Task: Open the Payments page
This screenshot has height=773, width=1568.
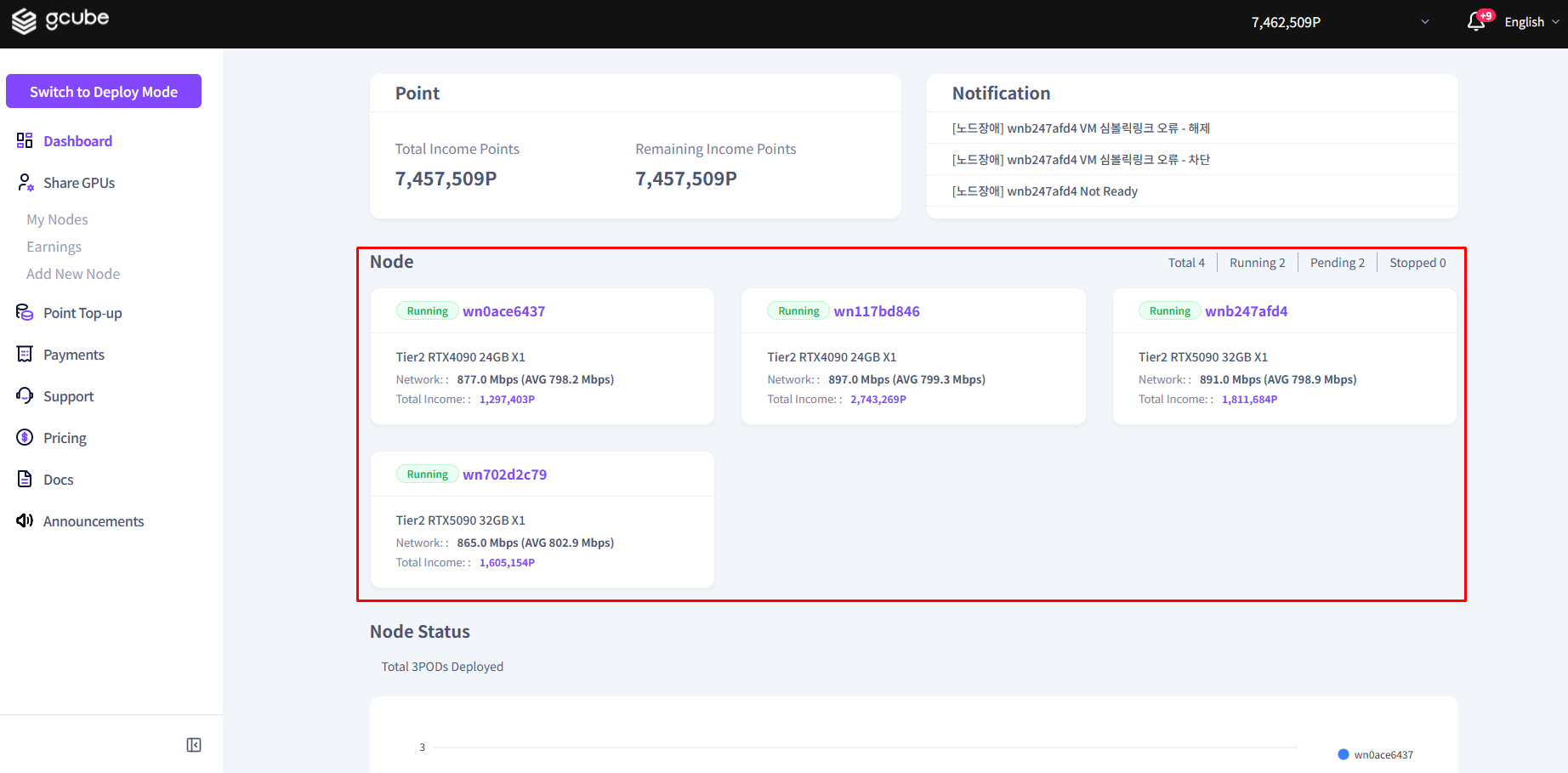Action: (x=74, y=355)
